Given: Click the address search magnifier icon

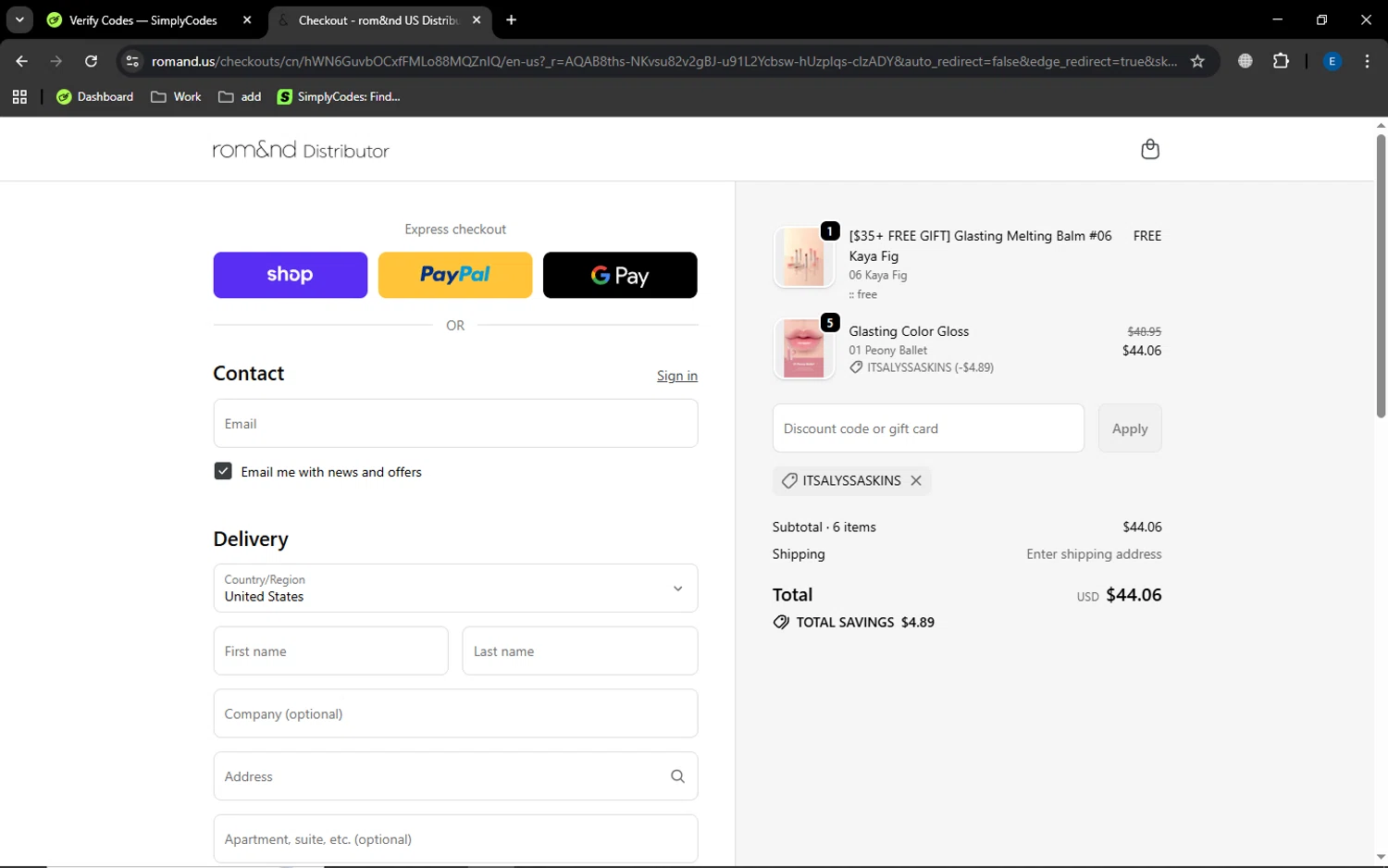Looking at the screenshot, I should (677, 776).
